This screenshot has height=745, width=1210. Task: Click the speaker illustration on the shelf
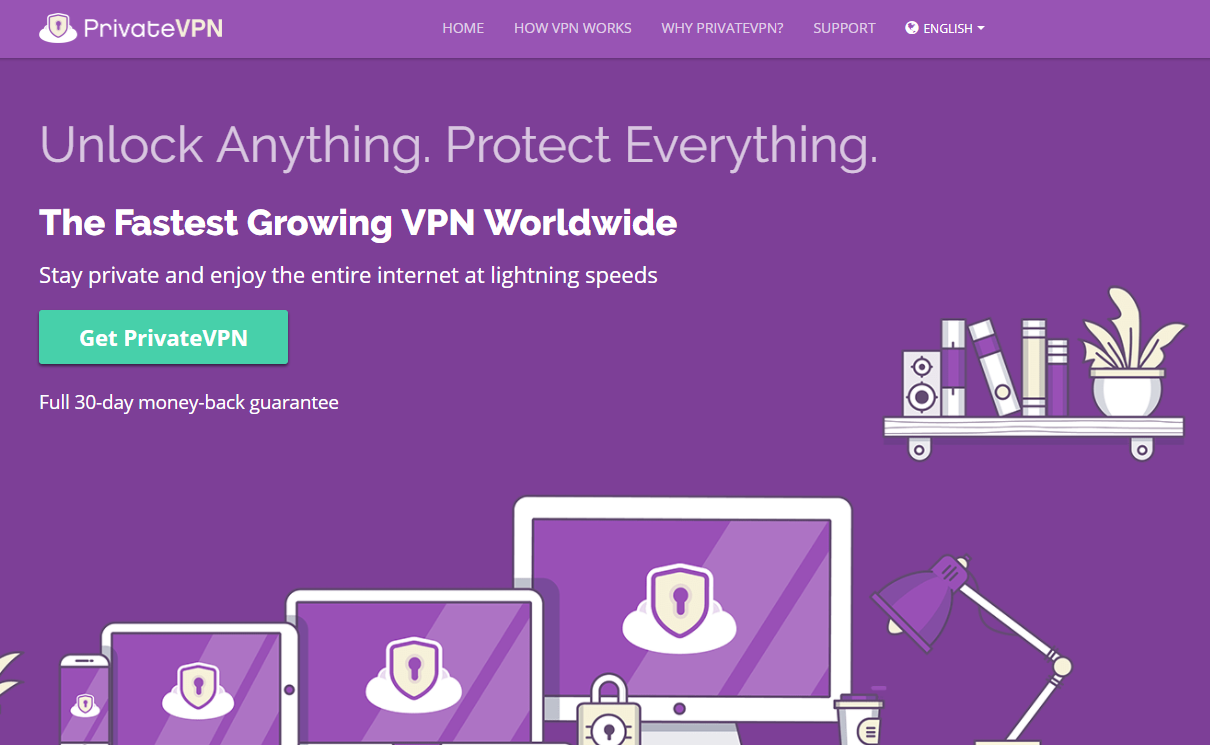(x=921, y=383)
